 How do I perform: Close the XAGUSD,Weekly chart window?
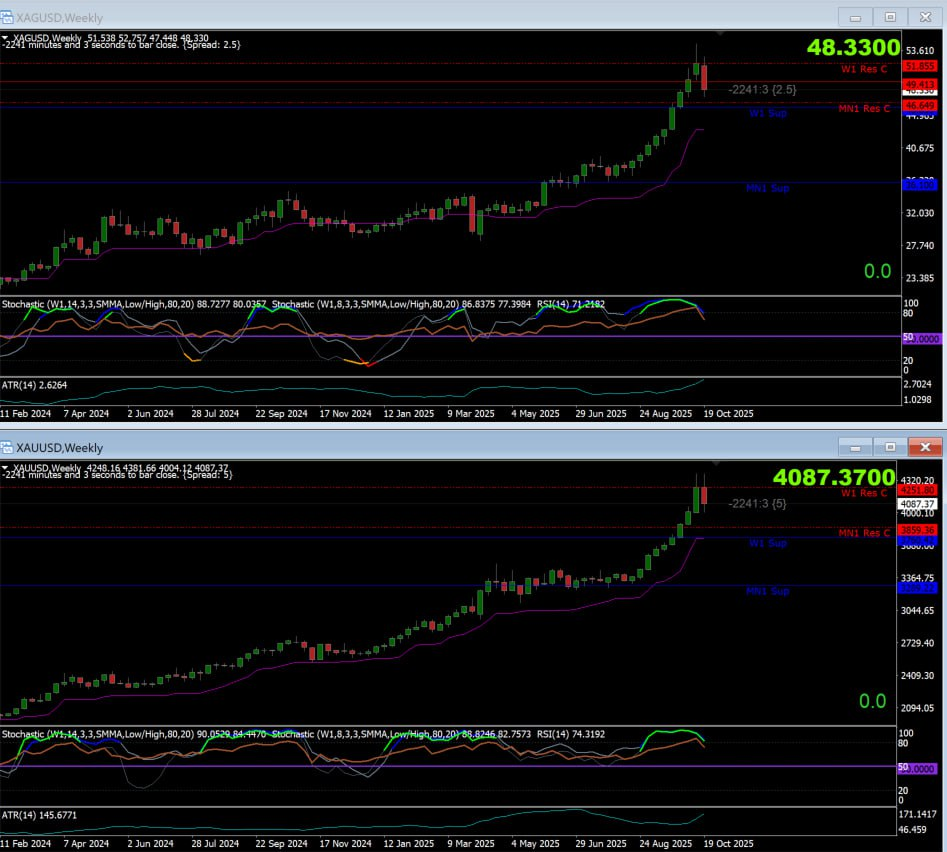tap(925, 17)
